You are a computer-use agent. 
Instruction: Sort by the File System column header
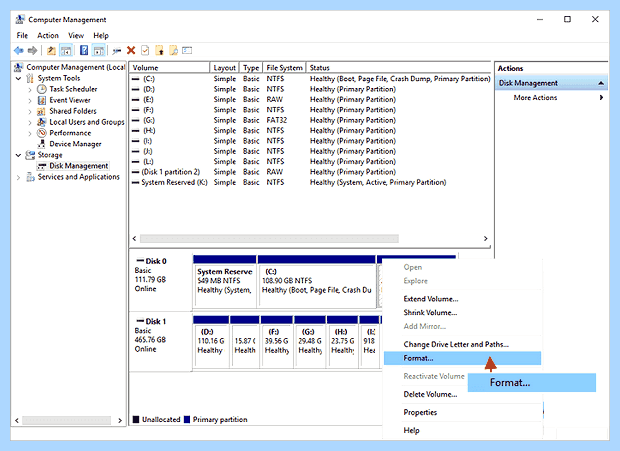[284, 68]
